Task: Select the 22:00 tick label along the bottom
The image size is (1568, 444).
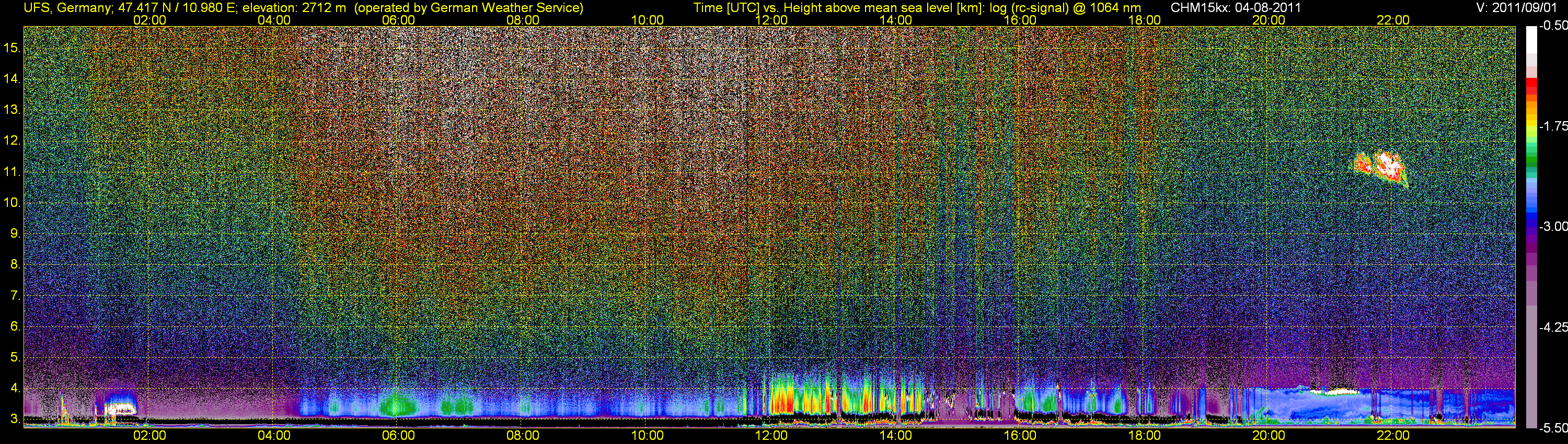Action: click(1393, 436)
